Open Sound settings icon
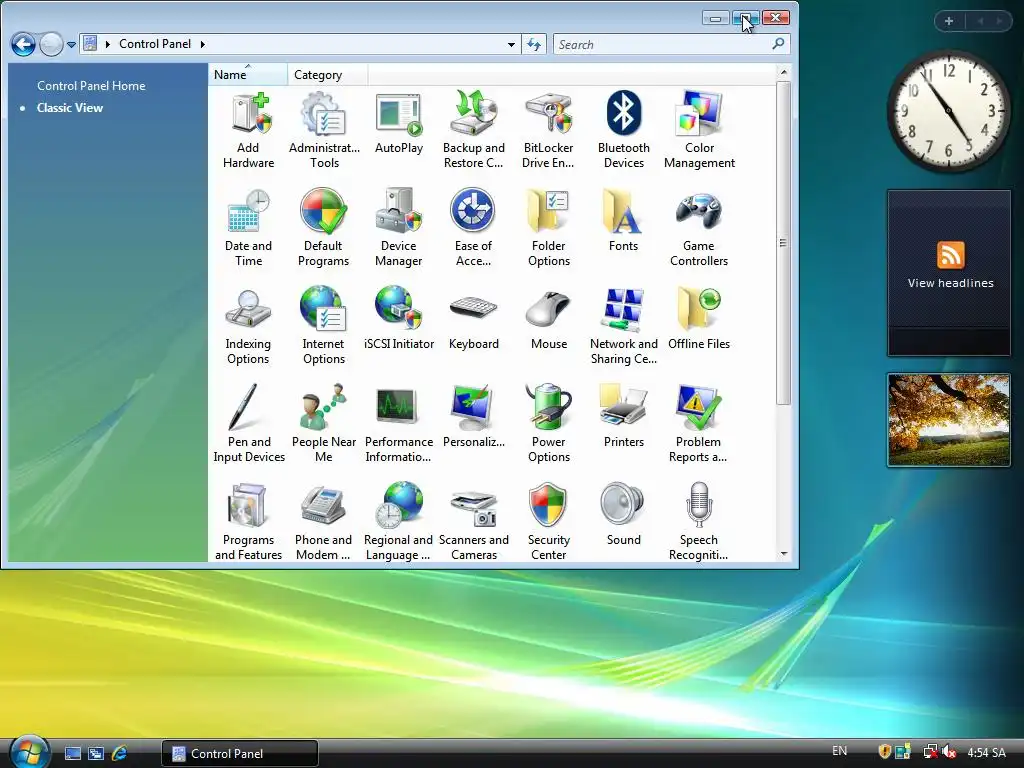Viewport: 1024px width, 768px height. 623,515
